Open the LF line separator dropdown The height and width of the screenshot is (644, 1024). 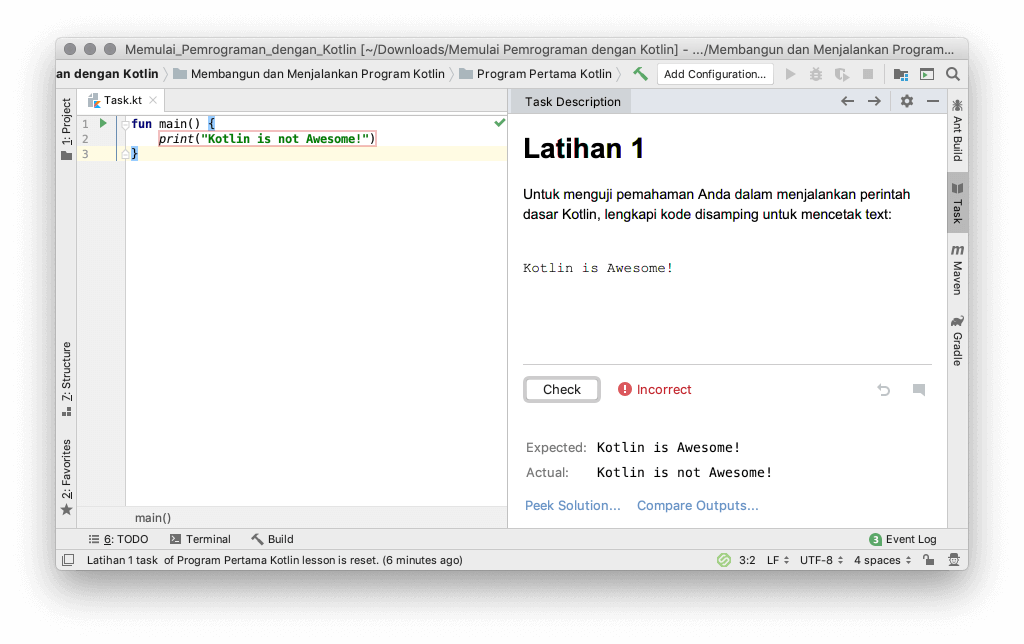pos(776,560)
